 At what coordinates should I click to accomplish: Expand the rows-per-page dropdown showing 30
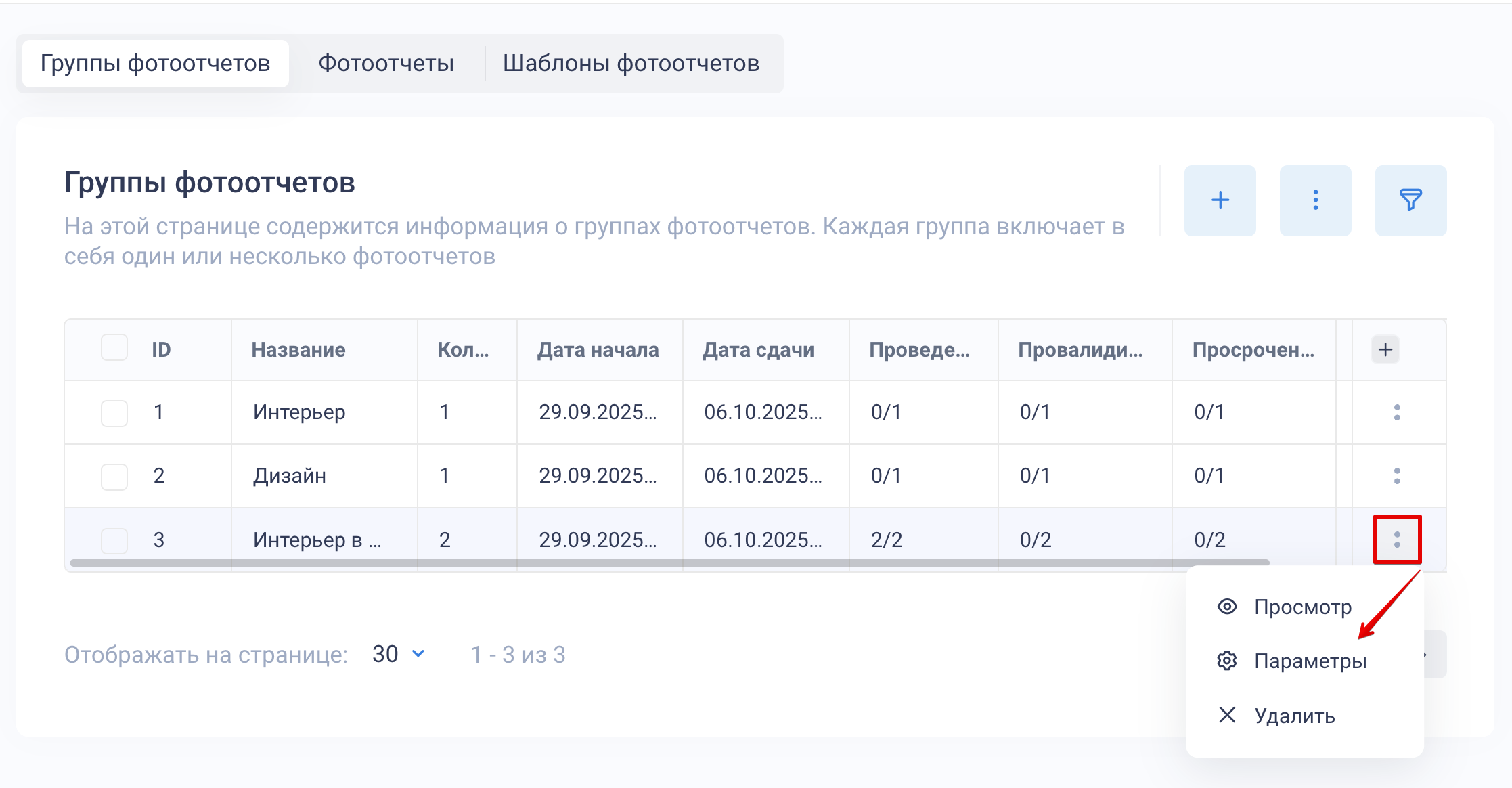(x=399, y=654)
